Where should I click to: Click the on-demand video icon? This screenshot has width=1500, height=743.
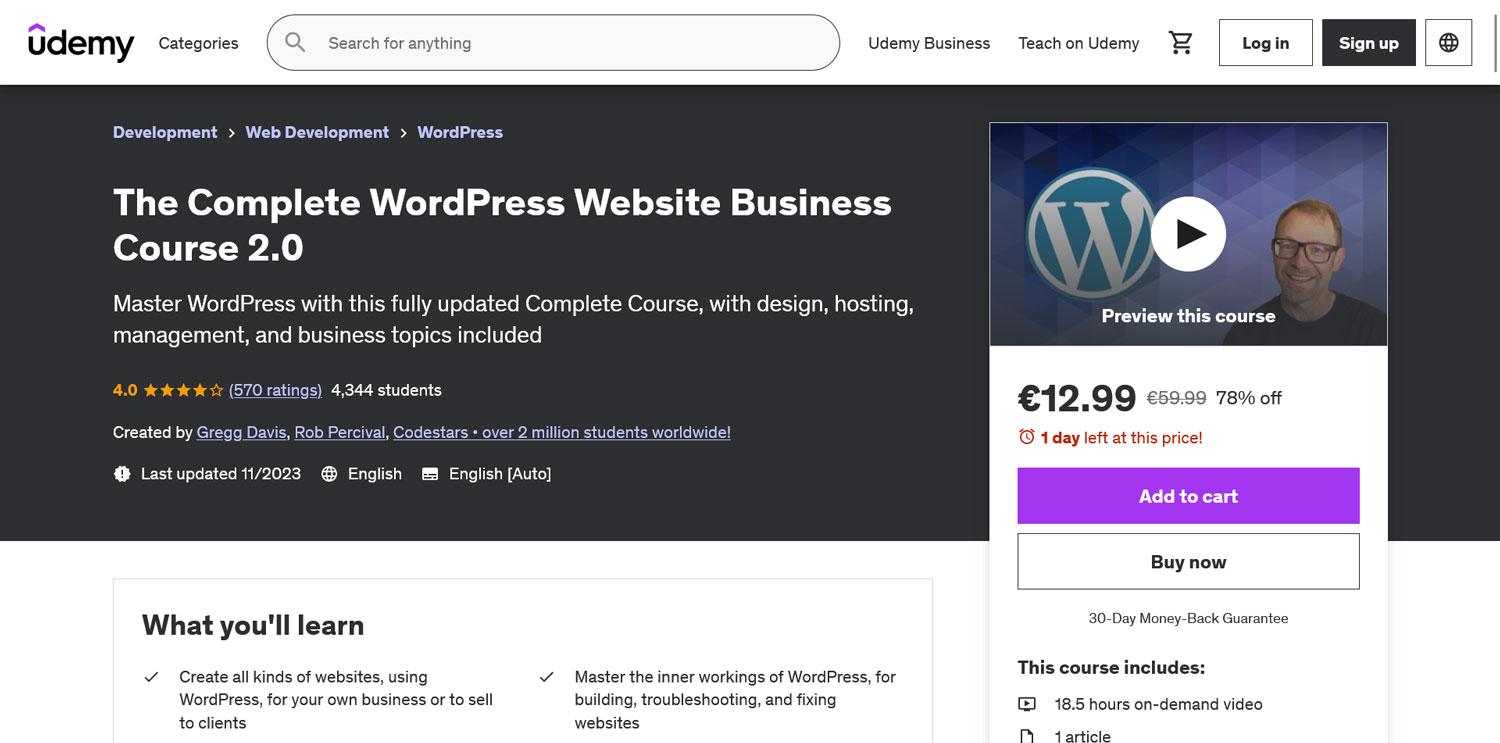pos(1027,704)
